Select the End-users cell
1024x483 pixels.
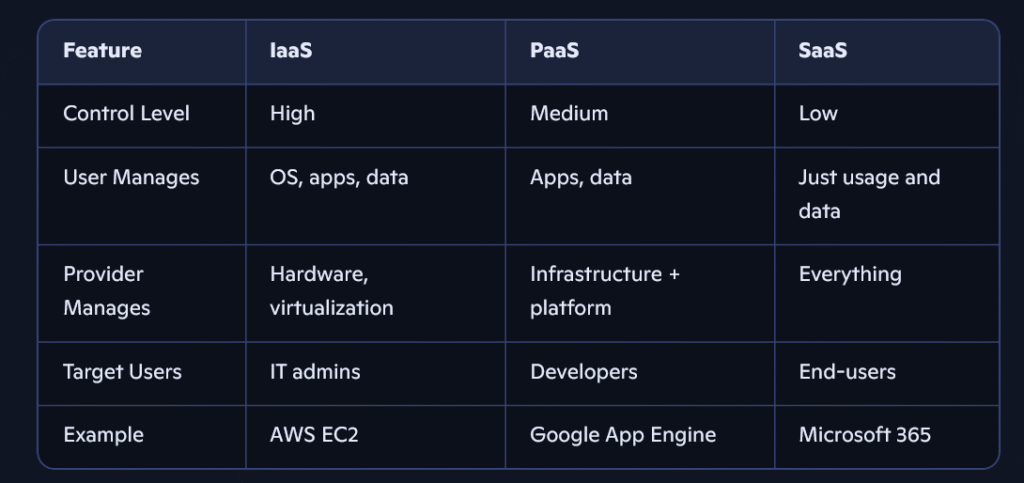click(847, 372)
